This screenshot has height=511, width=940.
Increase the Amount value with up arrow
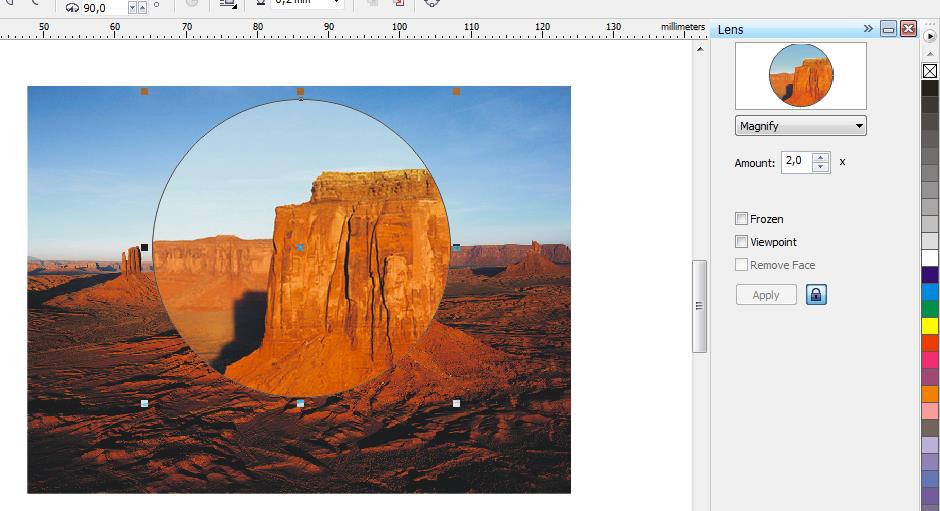coord(821,158)
